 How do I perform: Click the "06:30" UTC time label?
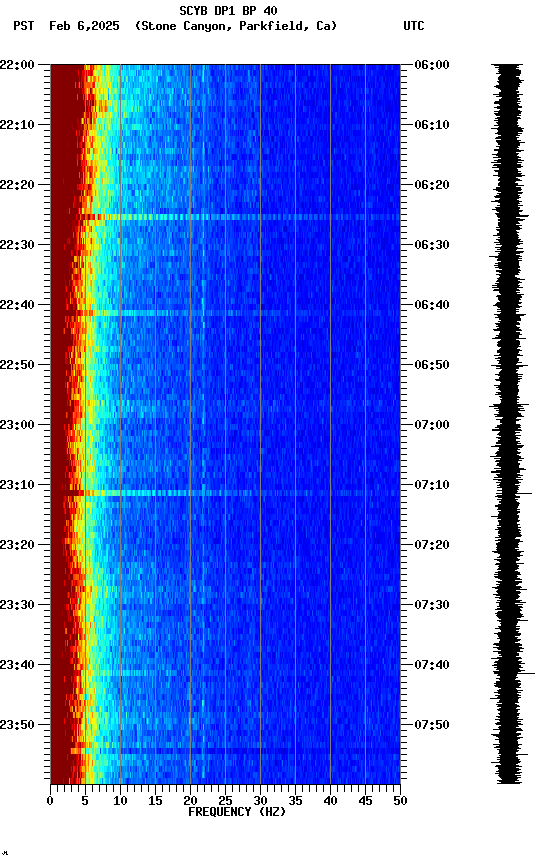[x=432, y=245]
